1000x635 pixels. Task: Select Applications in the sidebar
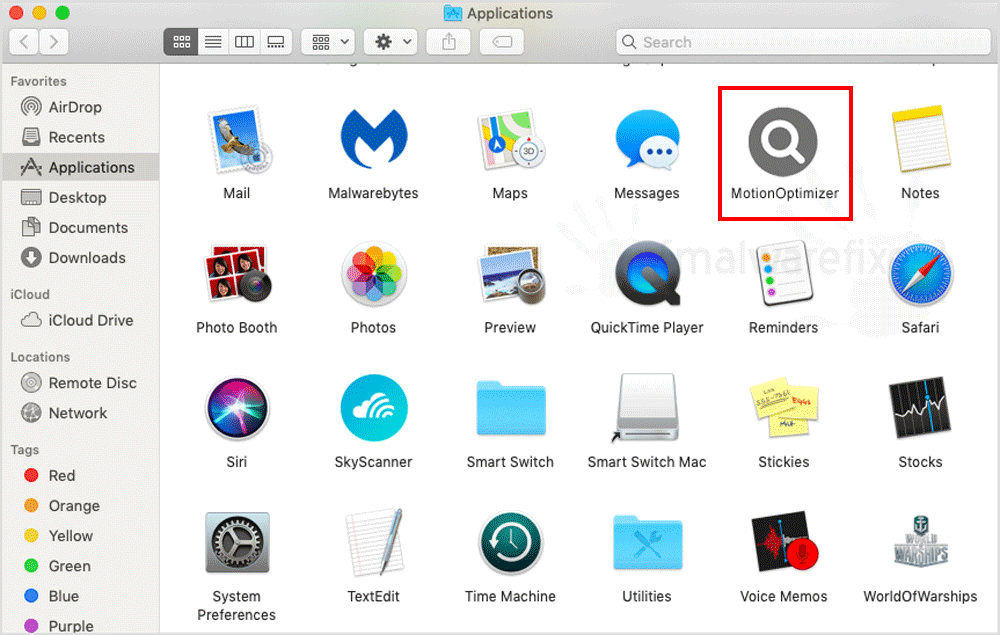[80, 167]
